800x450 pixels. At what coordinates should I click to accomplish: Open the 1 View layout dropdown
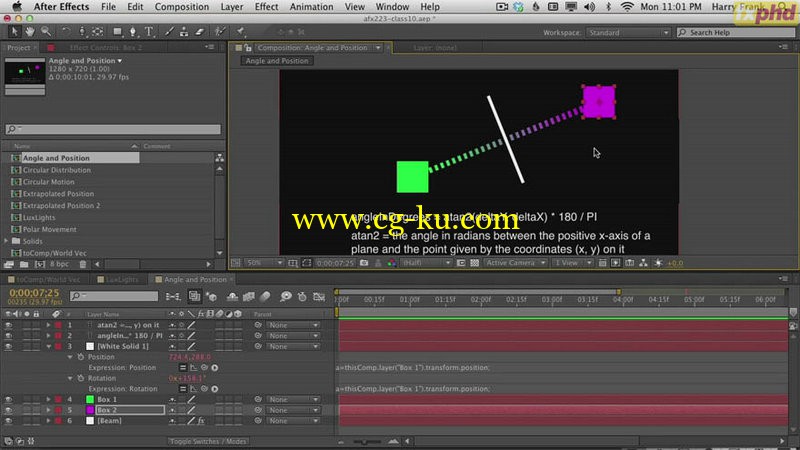pyautogui.click(x=573, y=263)
